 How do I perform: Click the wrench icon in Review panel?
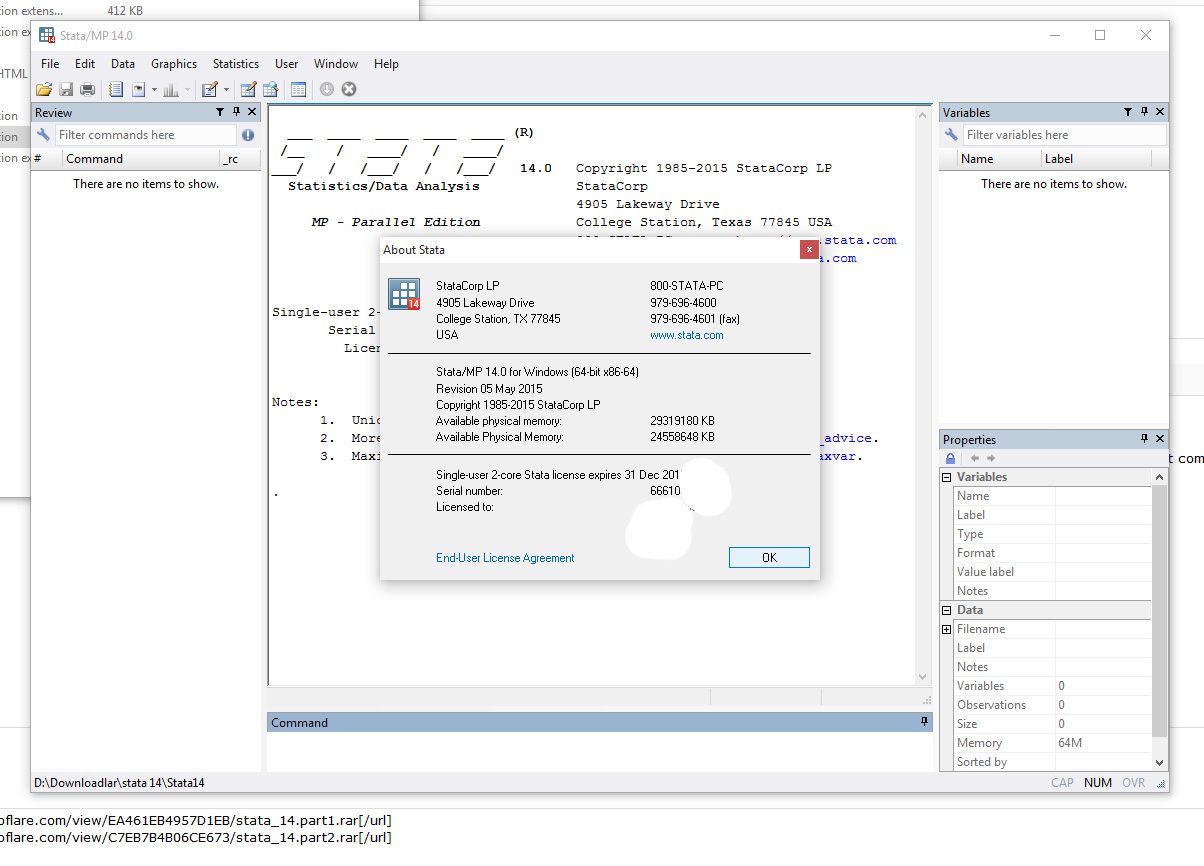point(43,135)
